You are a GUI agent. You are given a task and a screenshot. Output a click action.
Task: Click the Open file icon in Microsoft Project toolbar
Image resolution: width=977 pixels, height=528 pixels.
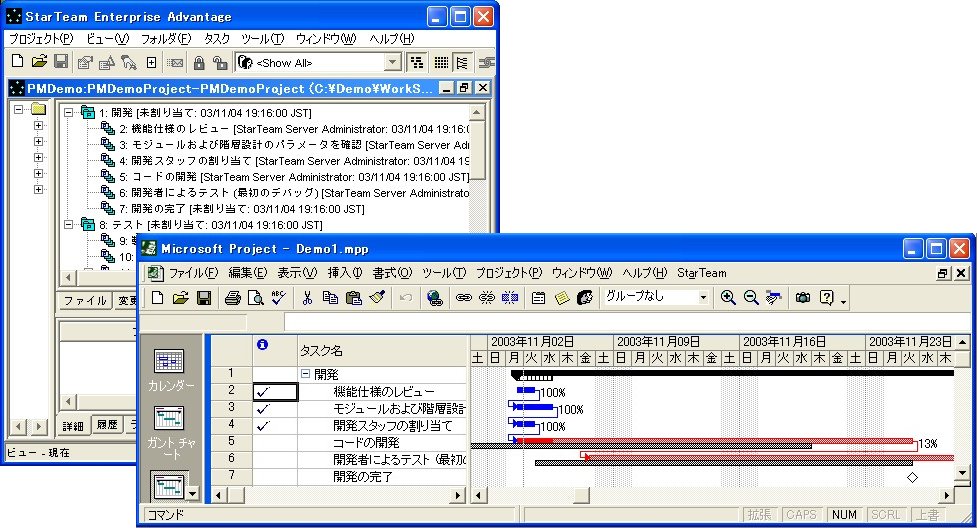(x=180, y=298)
